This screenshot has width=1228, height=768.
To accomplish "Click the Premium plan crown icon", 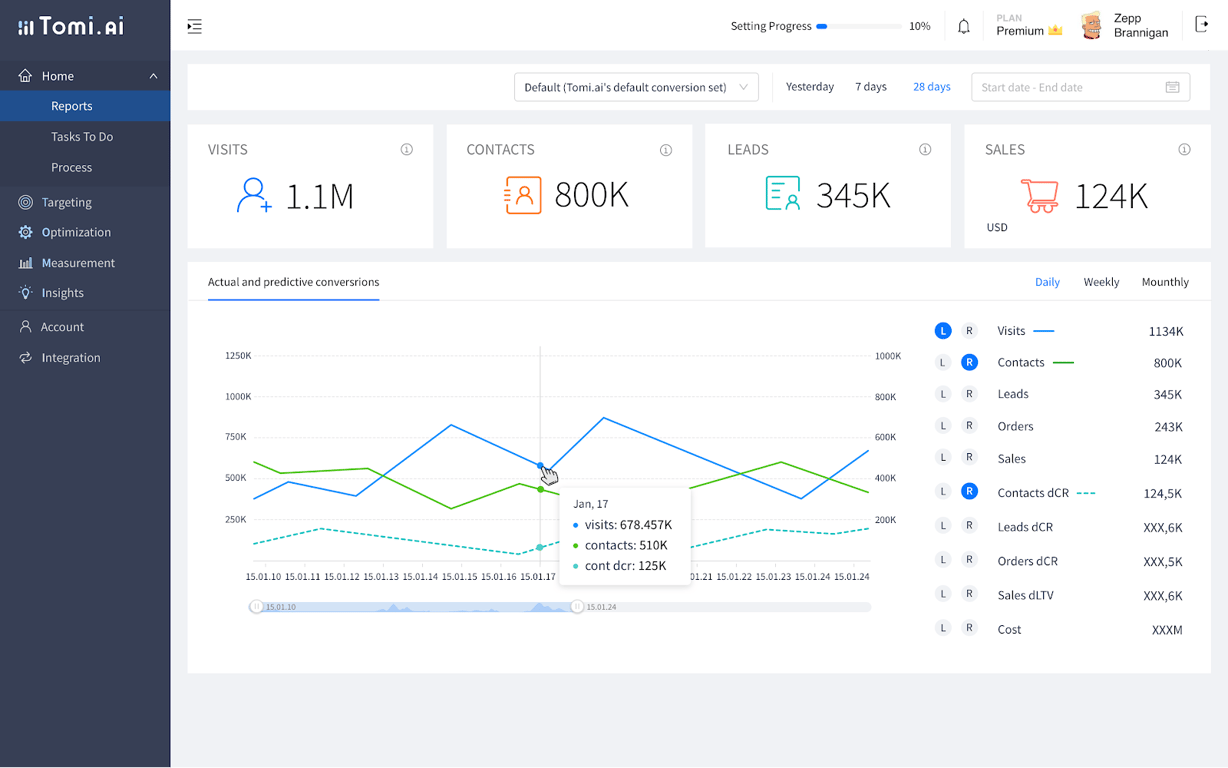I will tap(1055, 31).
